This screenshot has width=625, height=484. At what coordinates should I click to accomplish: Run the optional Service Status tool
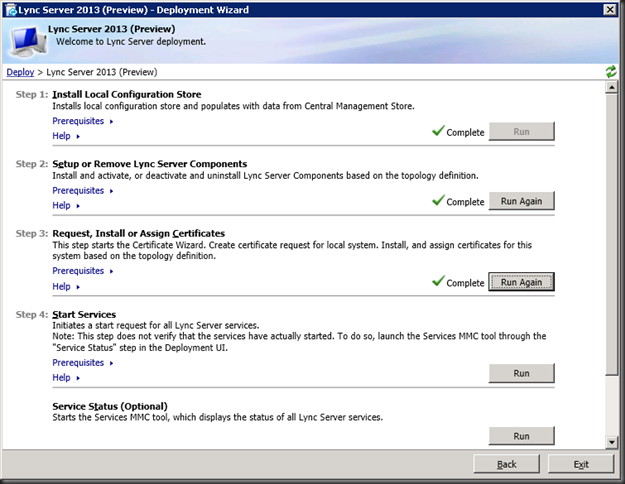521,436
